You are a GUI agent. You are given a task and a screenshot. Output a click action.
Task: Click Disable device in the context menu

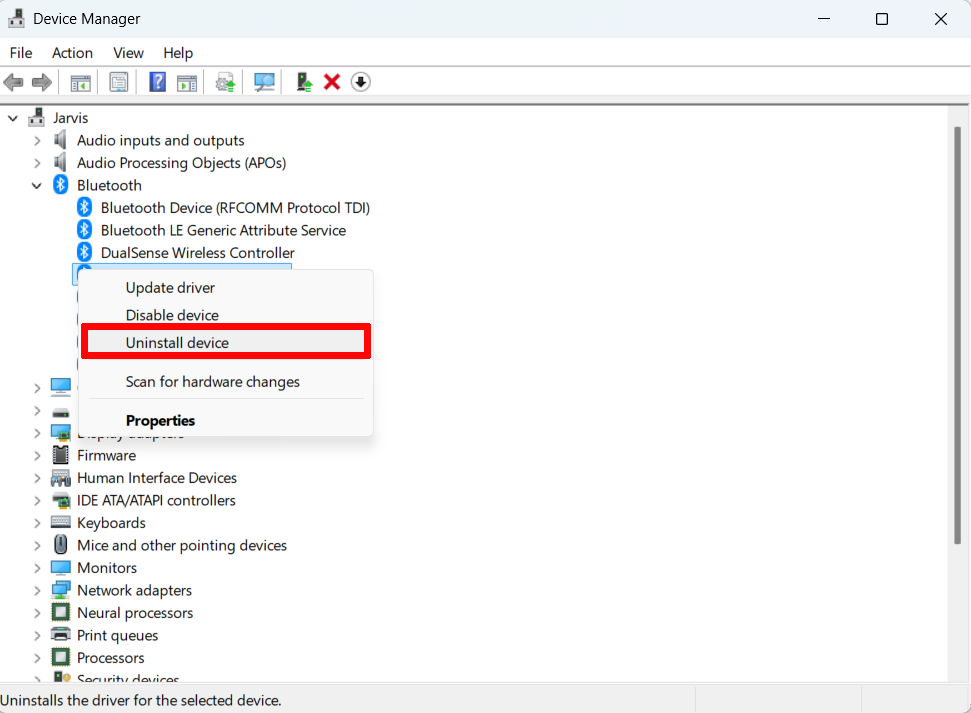point(173,314)
